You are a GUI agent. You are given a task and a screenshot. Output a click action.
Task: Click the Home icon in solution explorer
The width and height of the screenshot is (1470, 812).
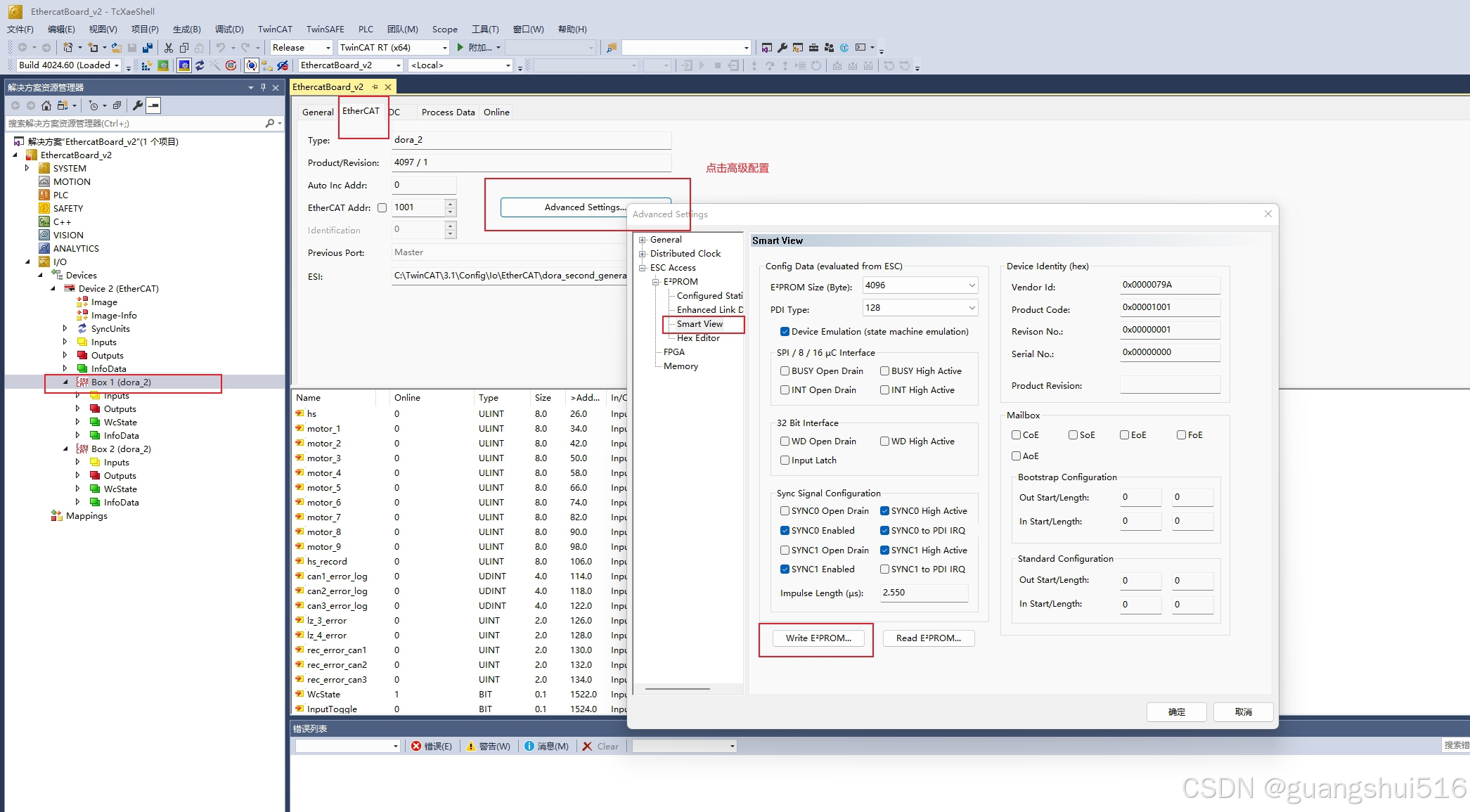(46, 105)
